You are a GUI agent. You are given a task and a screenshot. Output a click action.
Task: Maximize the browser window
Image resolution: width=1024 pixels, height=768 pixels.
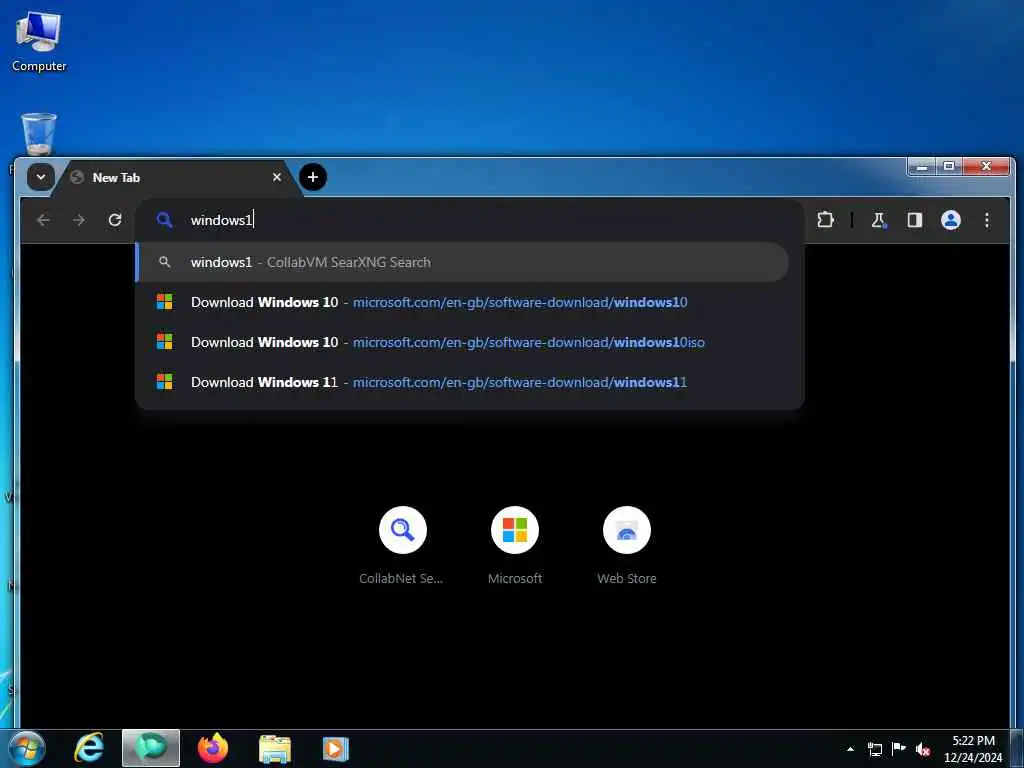[949, 167]
